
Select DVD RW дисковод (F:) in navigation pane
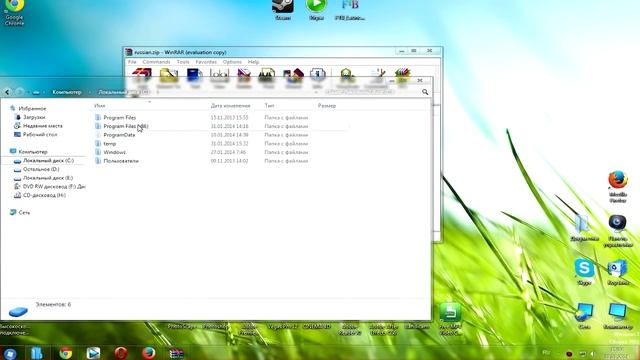(x=54, y=187)
